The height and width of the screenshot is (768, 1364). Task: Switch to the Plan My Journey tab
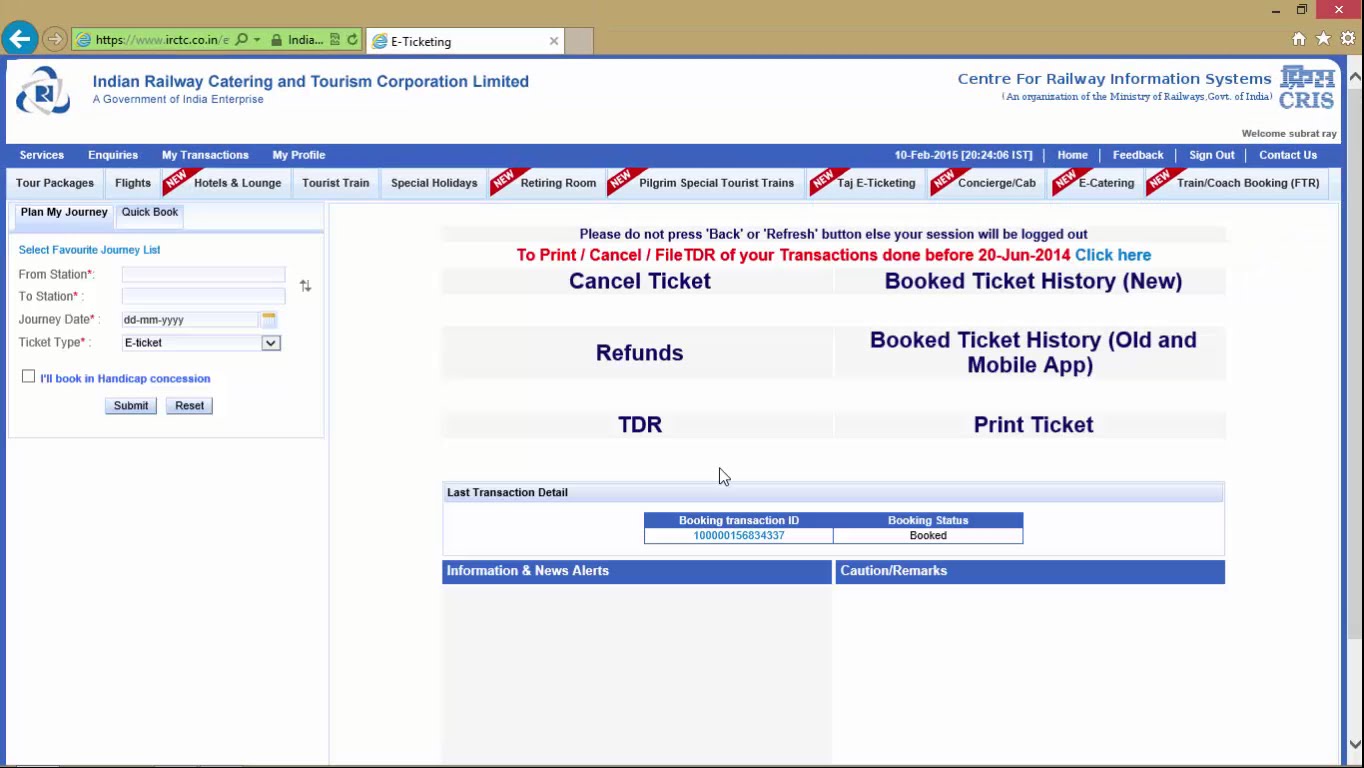pyautogui.click(x=64, y=212)
